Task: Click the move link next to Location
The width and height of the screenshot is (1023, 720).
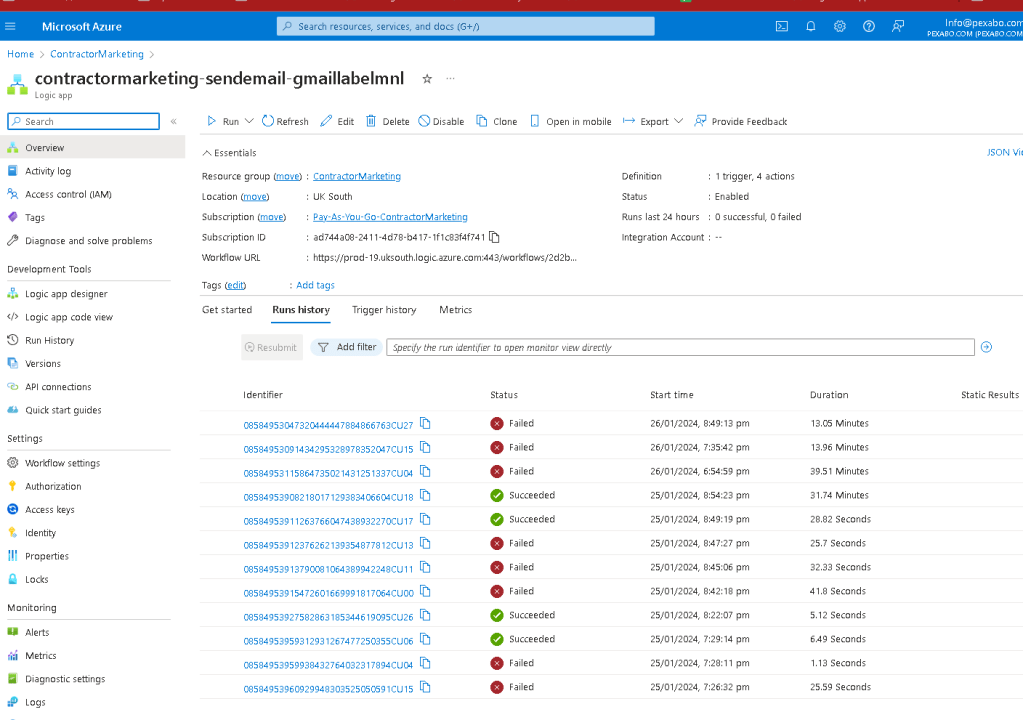Action: point(254,196)
